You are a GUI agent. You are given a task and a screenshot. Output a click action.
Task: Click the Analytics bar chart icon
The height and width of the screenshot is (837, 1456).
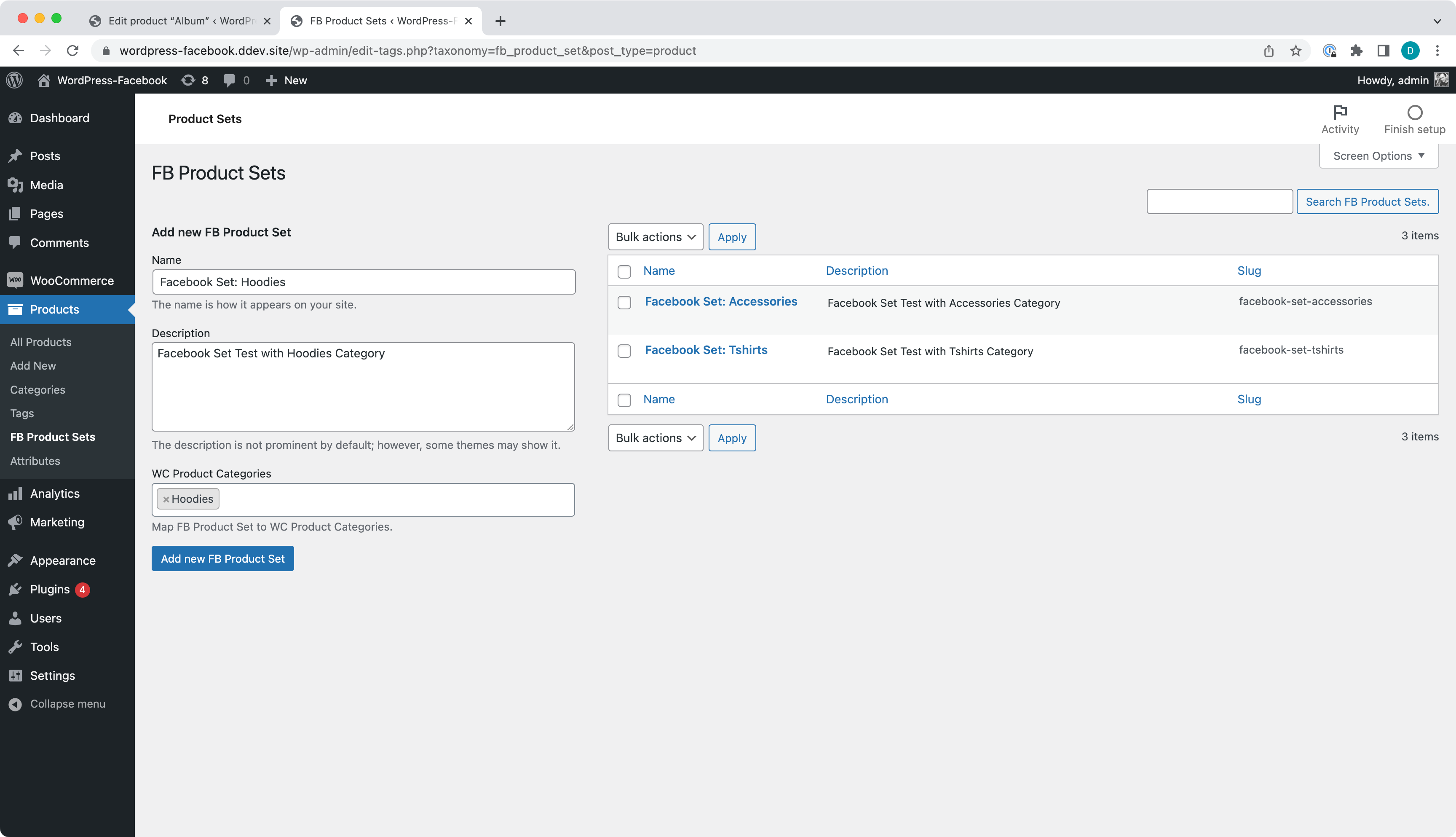point(16,494)
